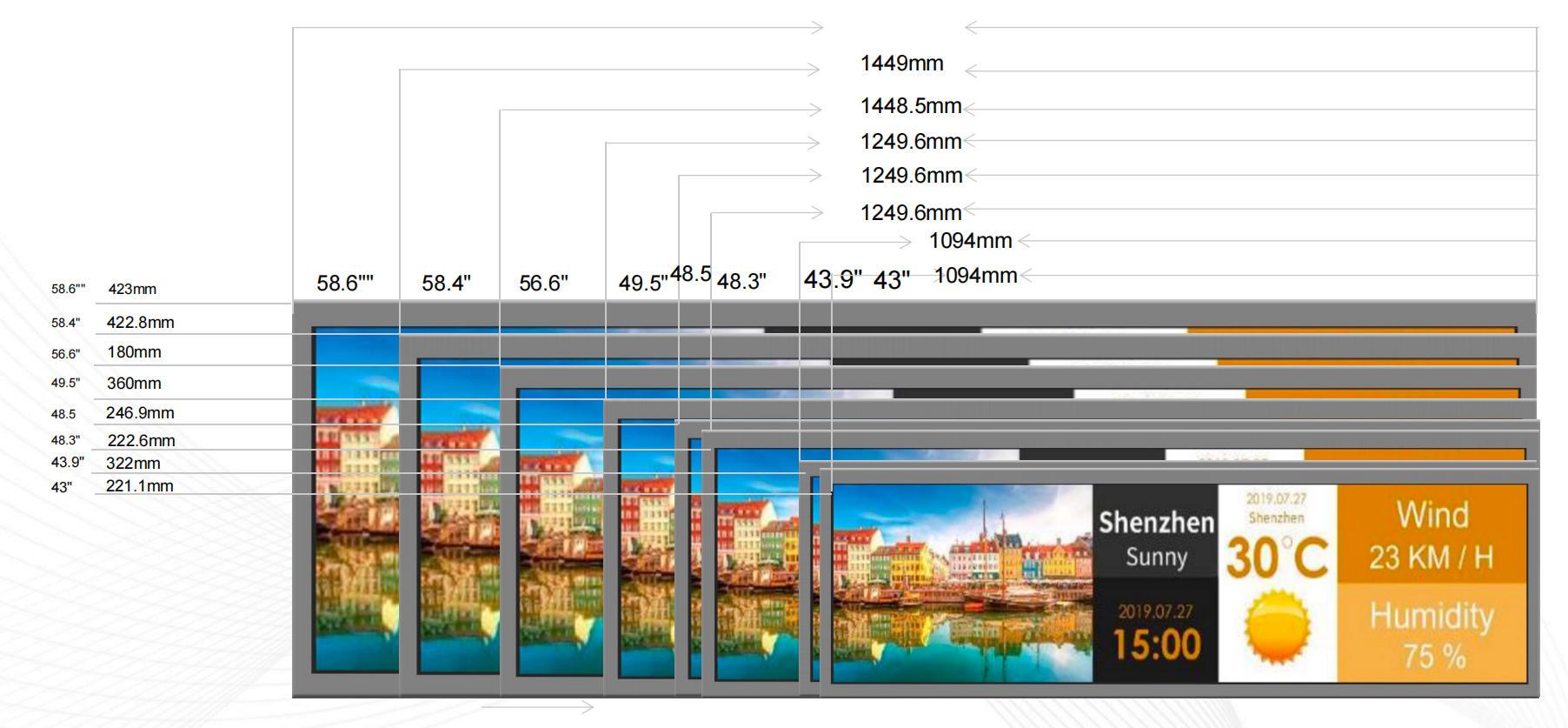Viewport: 1568px width, 728px height.
Task: Select the "221.1mm" height value
Action: click(x=139, y=486)
